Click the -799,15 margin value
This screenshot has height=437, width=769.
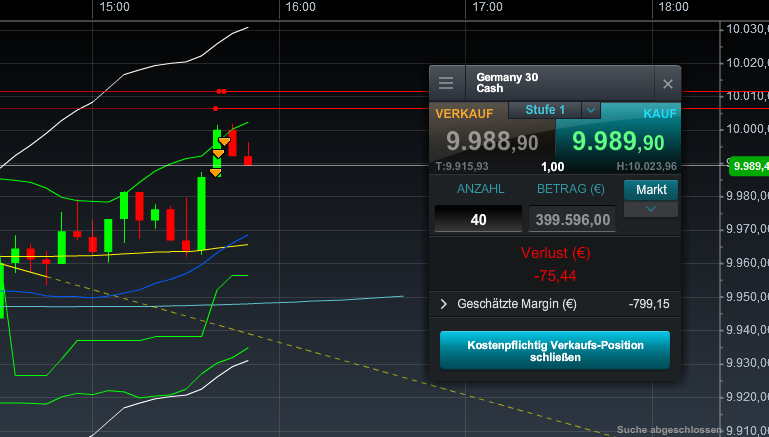(x=649, y=304)
